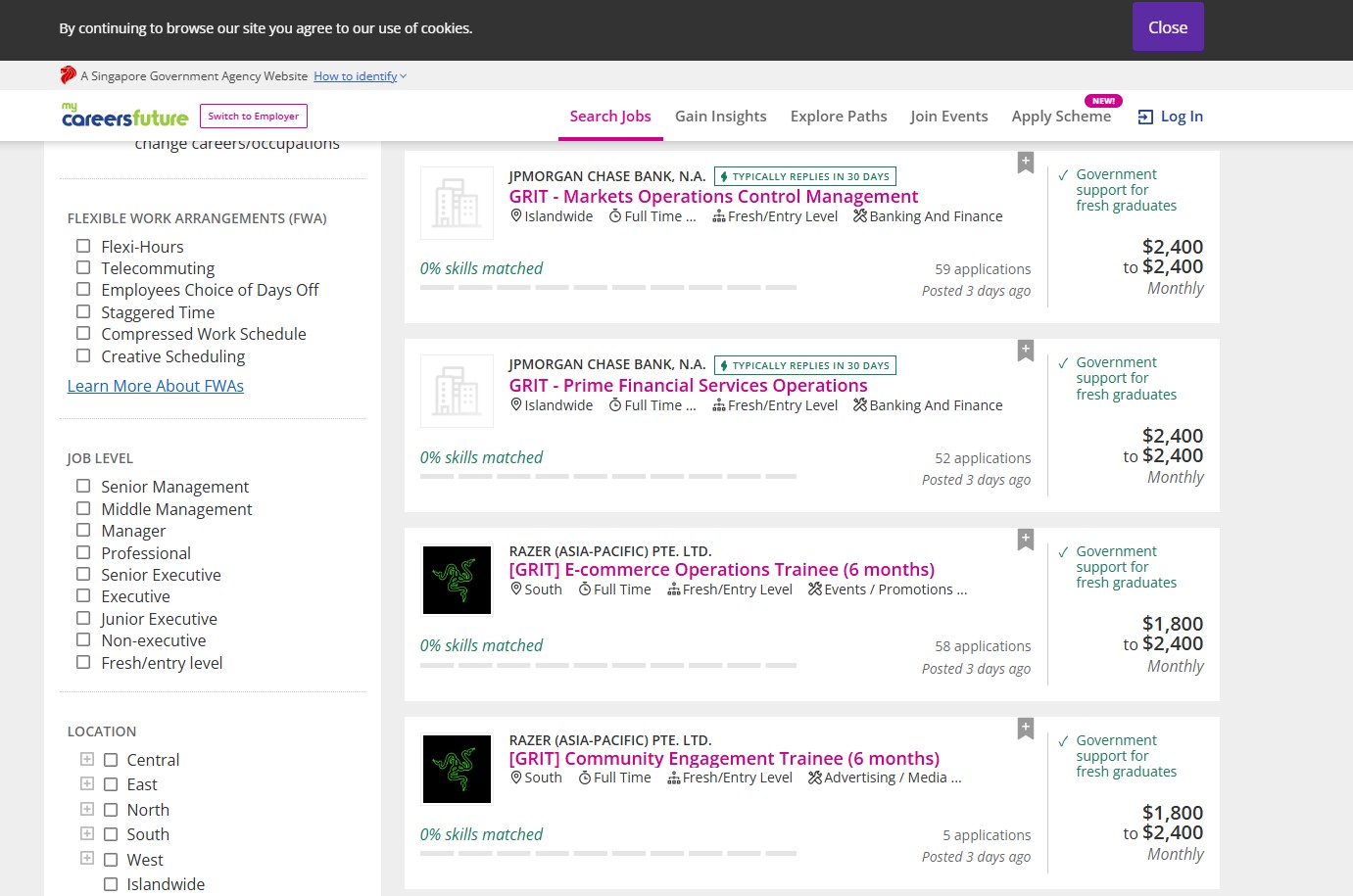Click the Log In icon
The height and width of the screenshot is (896, 1353).
click(x=1145, y=117)
